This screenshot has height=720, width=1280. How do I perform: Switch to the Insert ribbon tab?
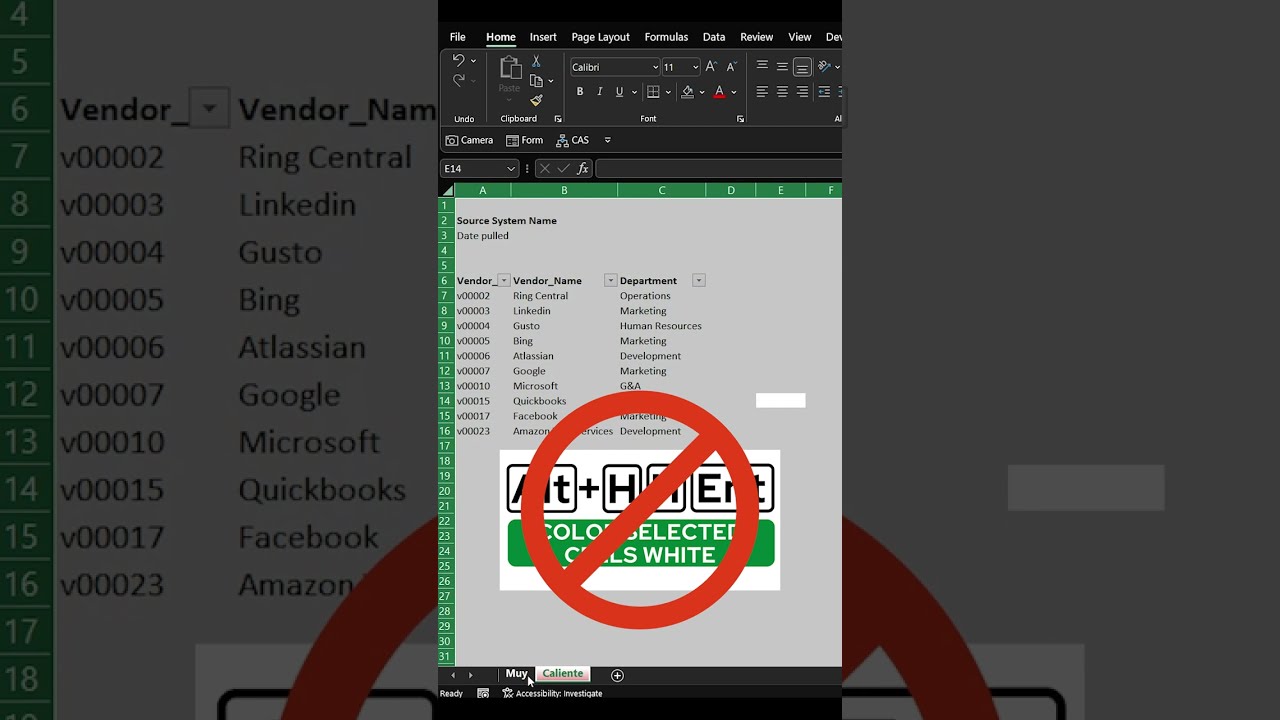543,37
